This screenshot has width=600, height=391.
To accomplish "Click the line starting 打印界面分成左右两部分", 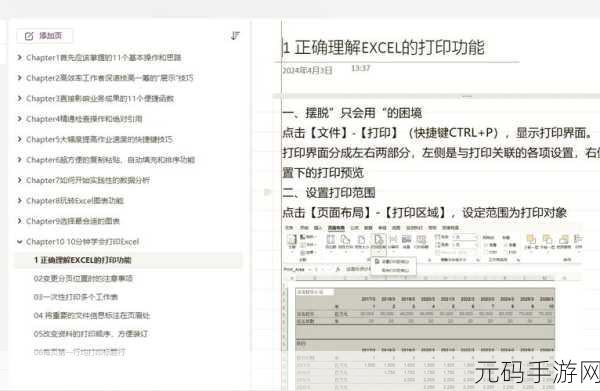I will tap(441, 153).
